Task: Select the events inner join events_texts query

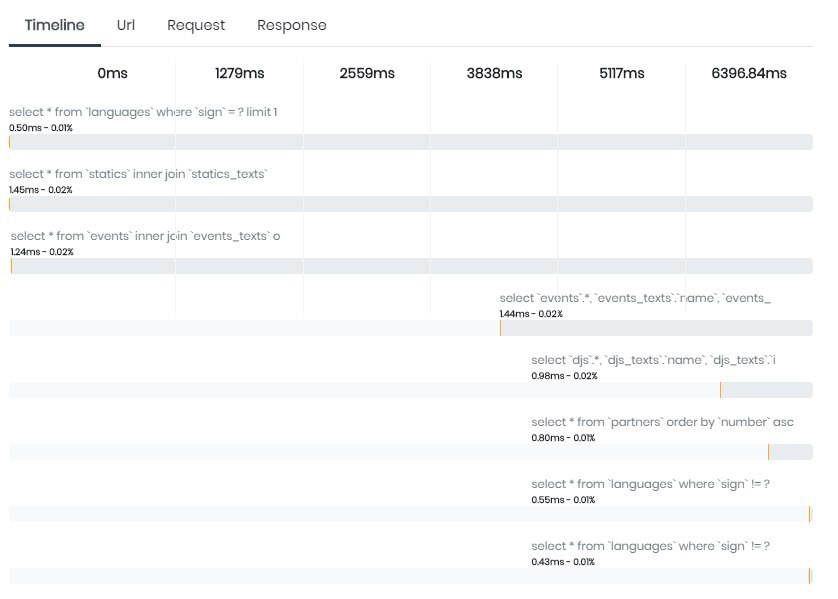Action: point(145,236)
